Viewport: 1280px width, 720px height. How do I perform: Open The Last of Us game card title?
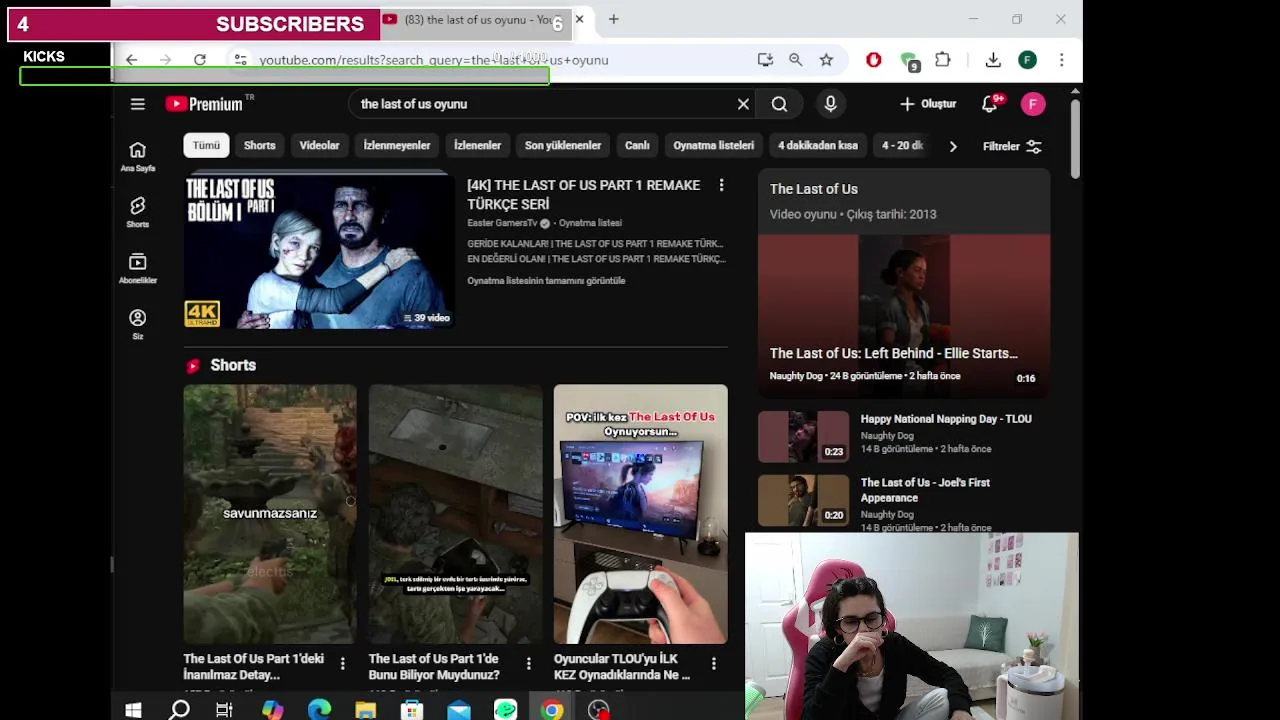click(x=814, y=189)
